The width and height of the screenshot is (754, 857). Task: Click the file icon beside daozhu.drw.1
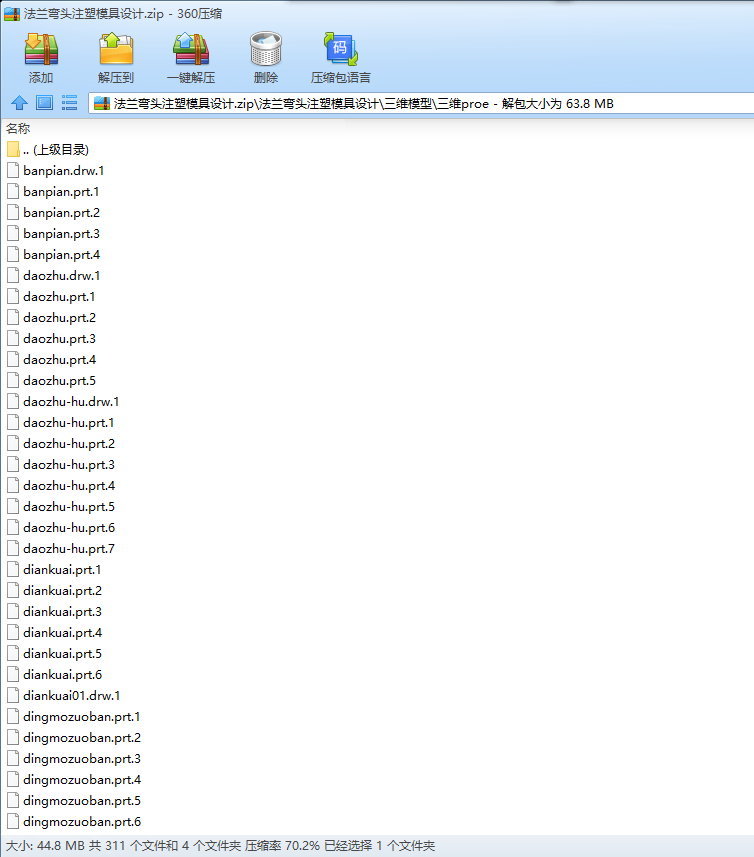coord(13,275)
